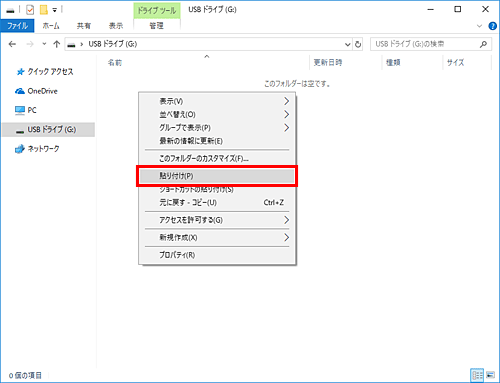
Task: Expand the address bar history dropdown
Action: tap(348, 44)
